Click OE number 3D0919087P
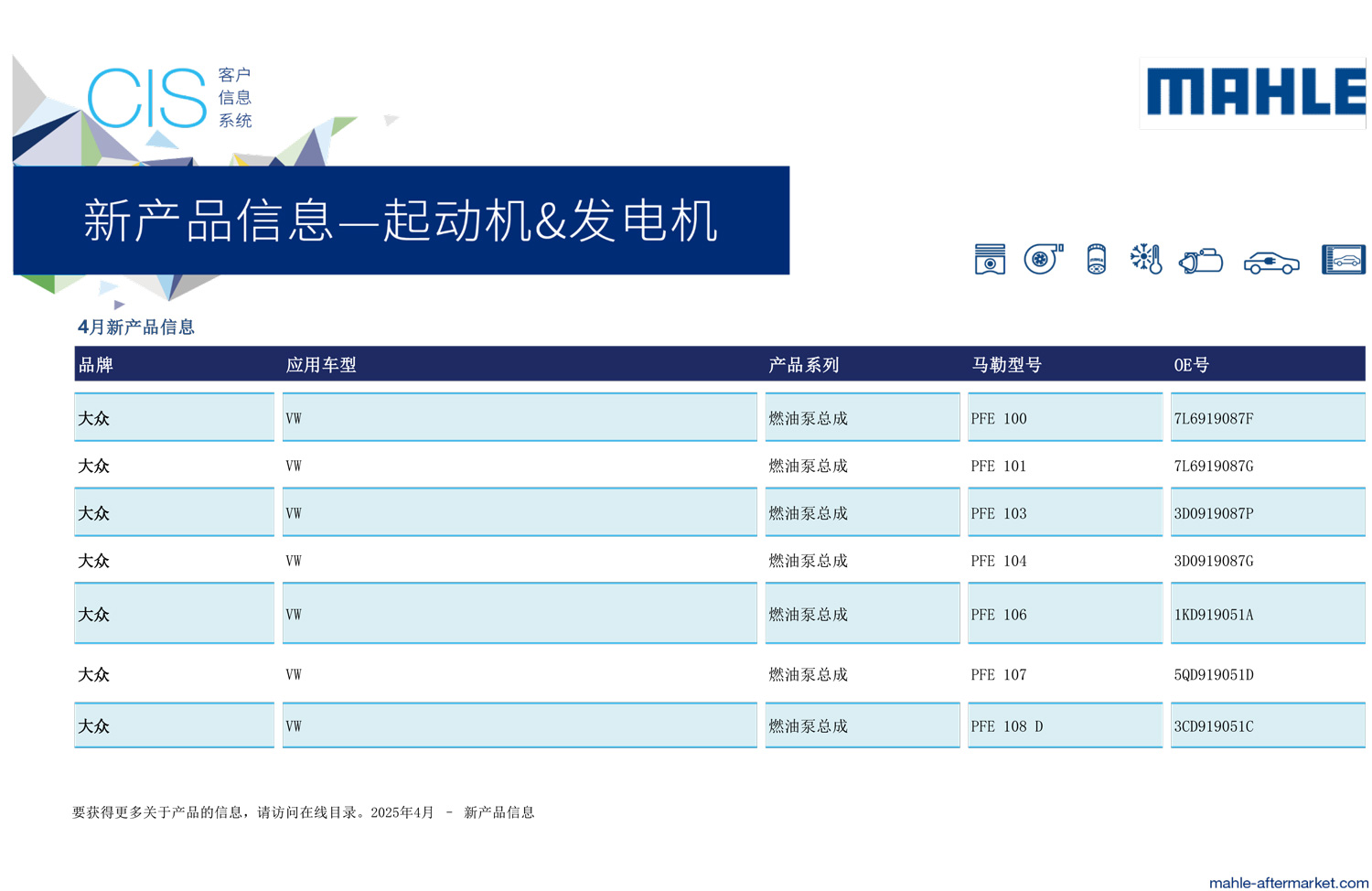 [x=1213, y=514]
